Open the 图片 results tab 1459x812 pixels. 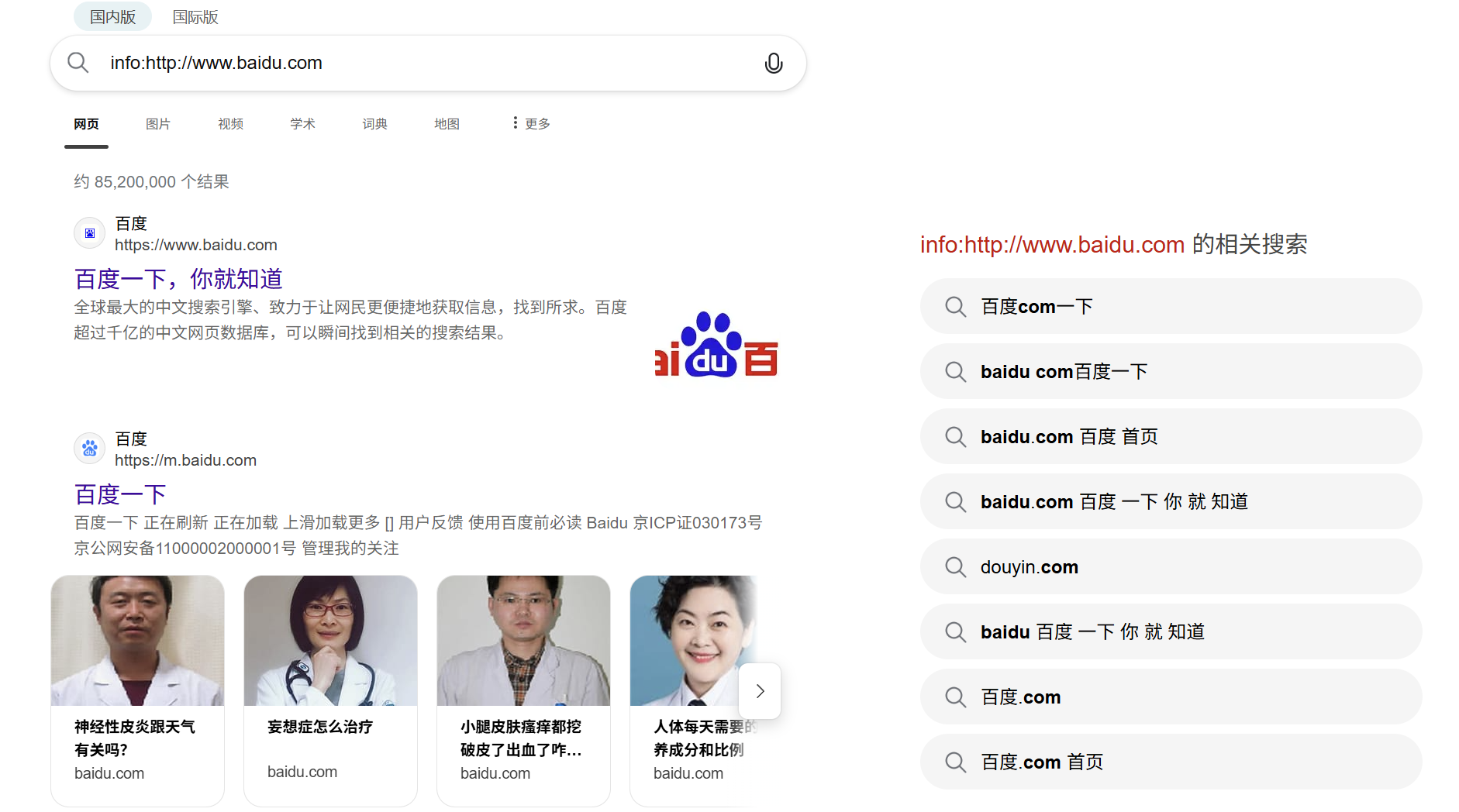click(x=158, y=124)
